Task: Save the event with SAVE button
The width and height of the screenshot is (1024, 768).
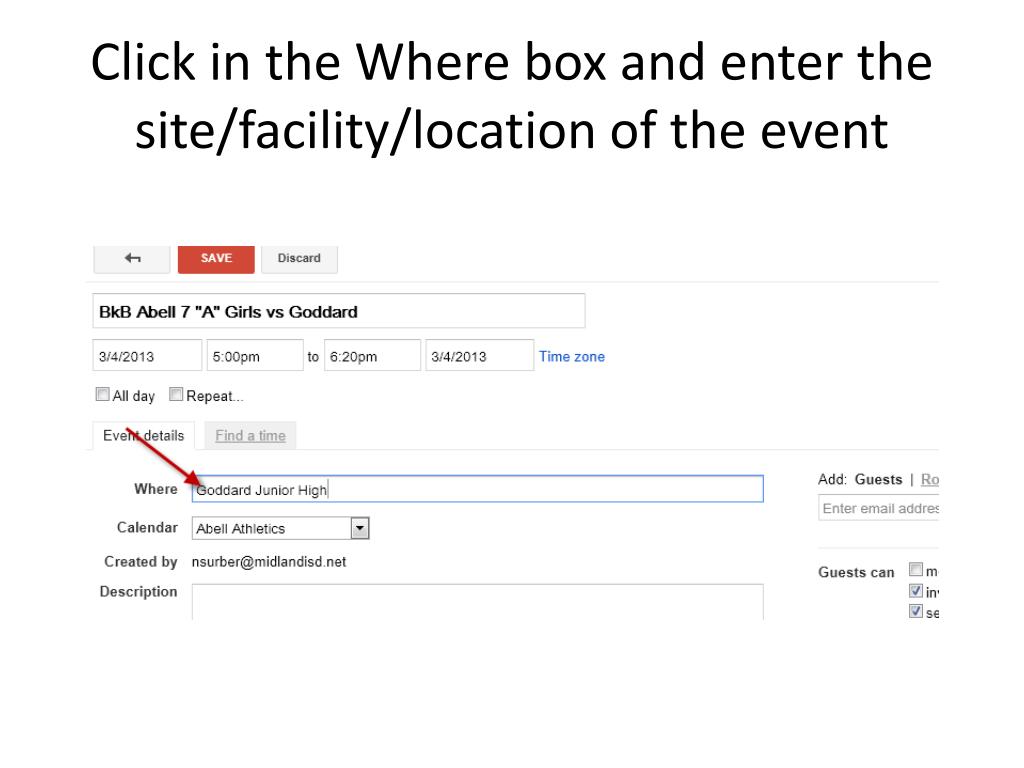Action: coord(216,259)
